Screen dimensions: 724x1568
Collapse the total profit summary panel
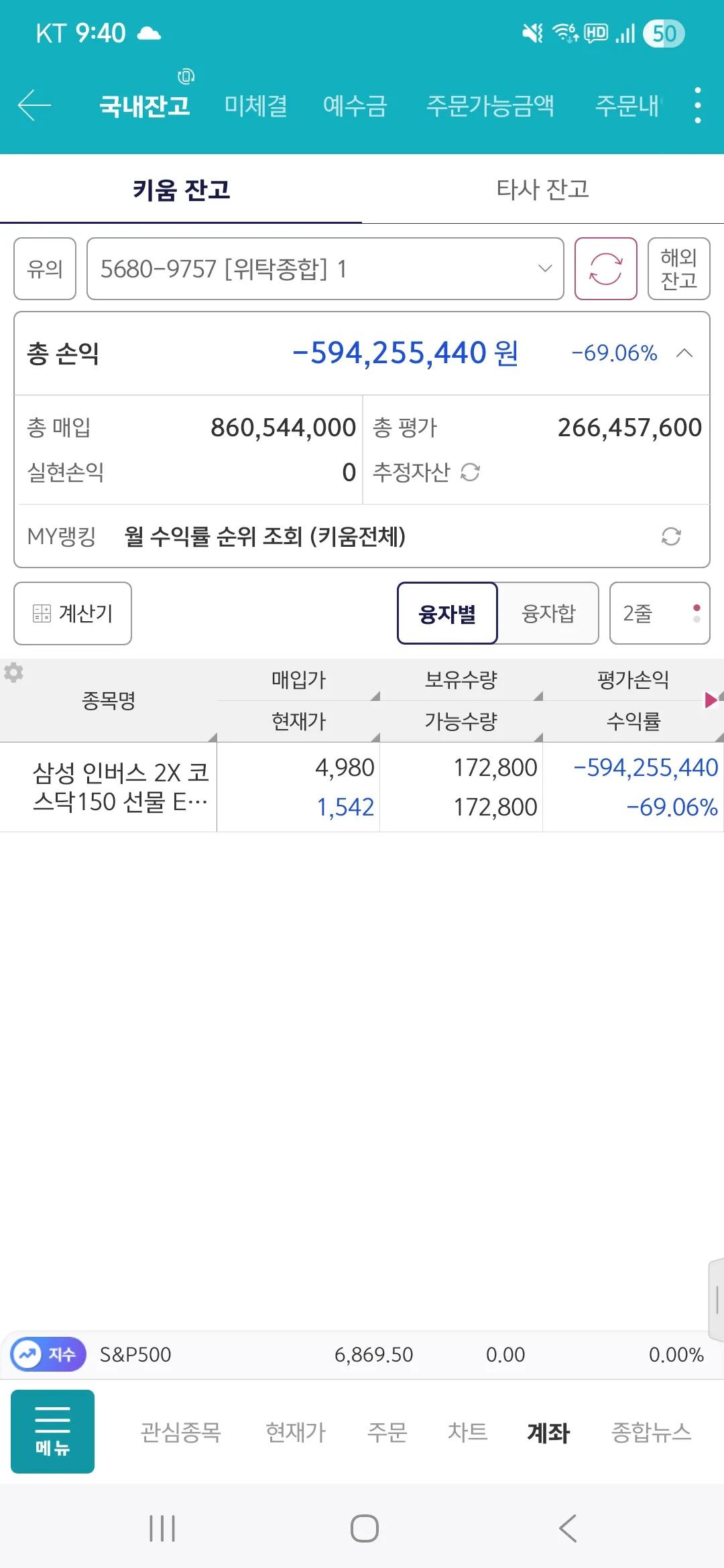pyautogui.click(x=684, y=353)
